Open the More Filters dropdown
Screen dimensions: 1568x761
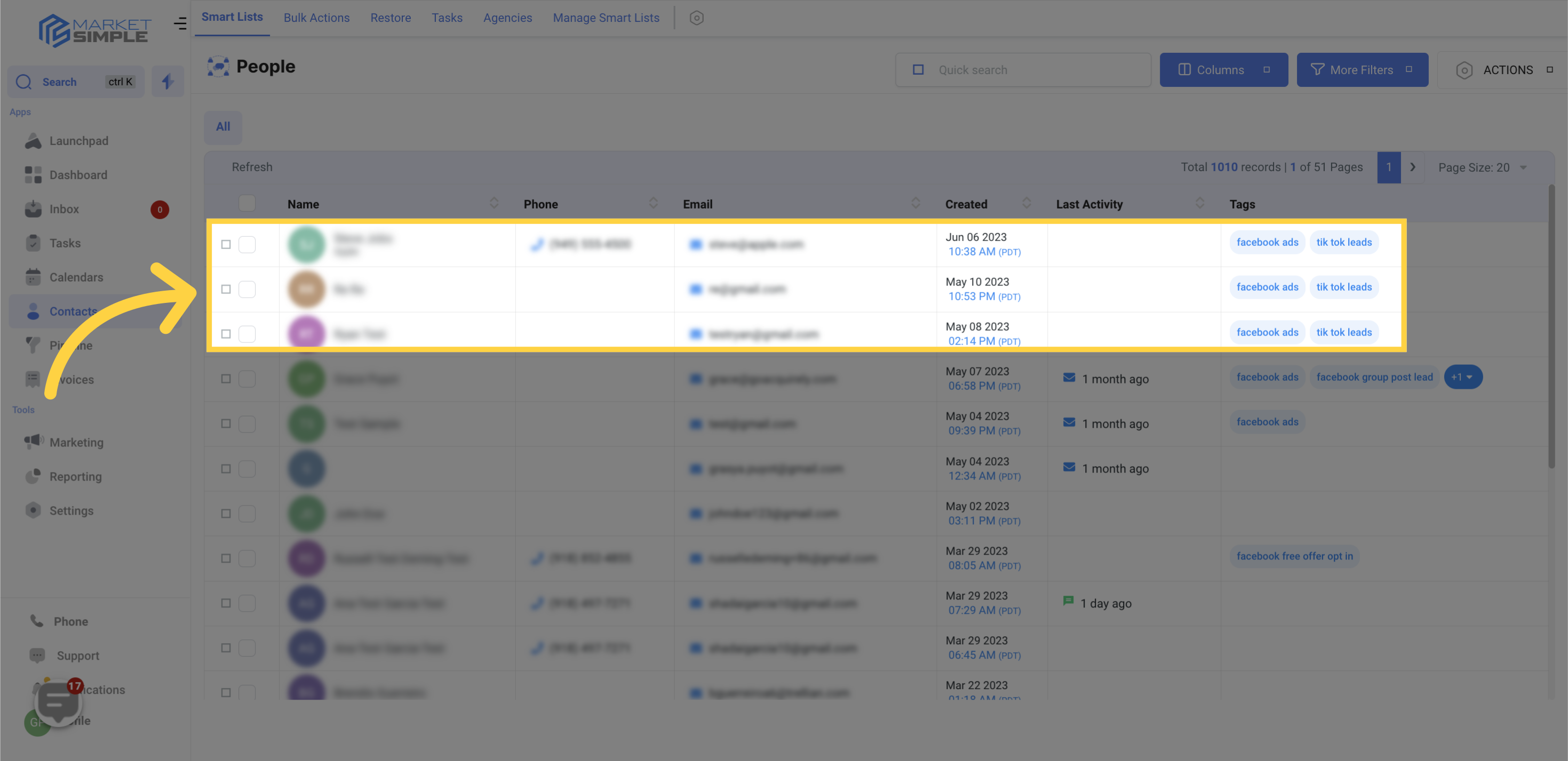coord(1362,70)
